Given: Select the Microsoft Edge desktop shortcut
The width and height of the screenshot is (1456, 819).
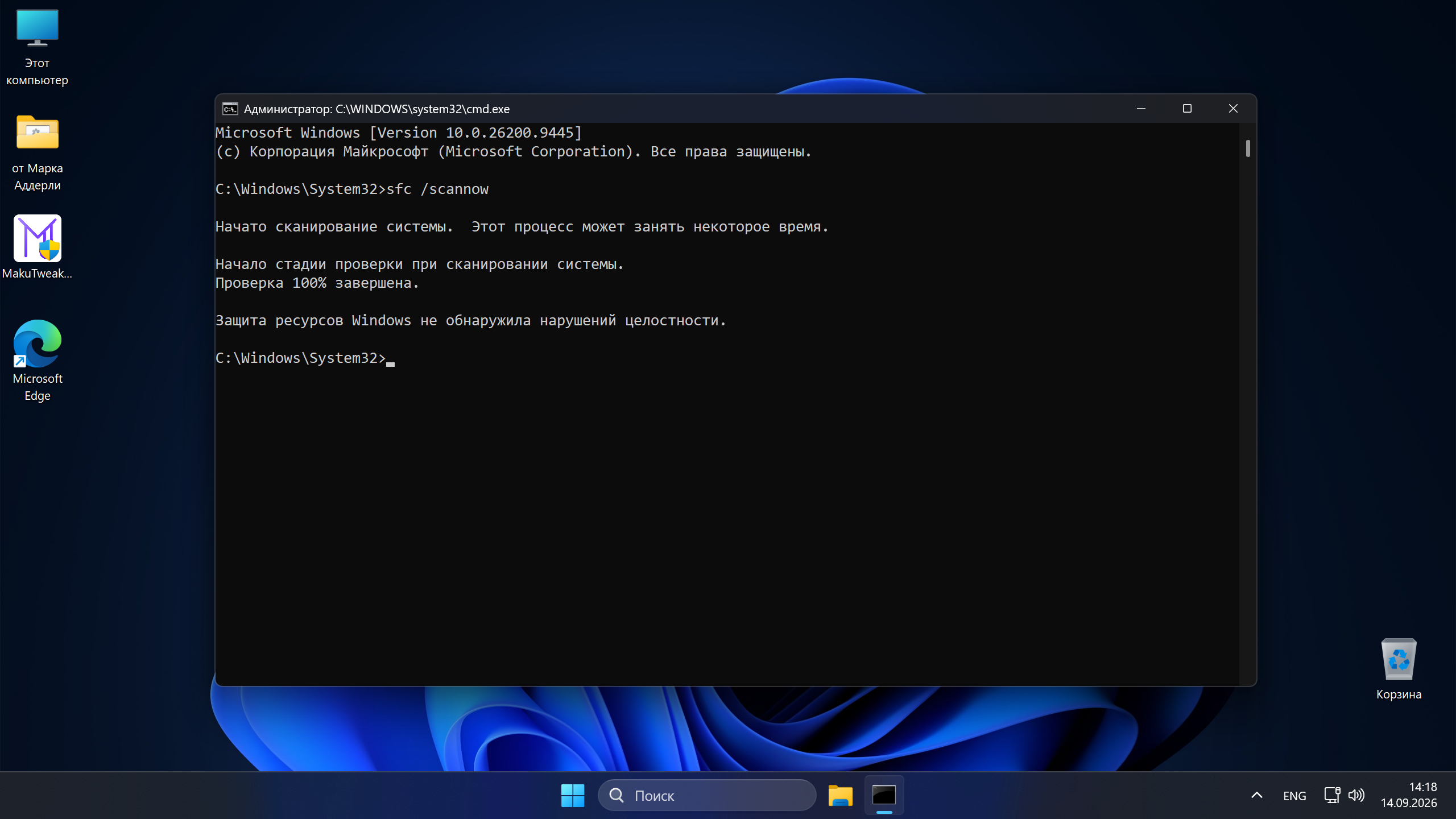Looking at the screenshot, I should coord(37,361).
